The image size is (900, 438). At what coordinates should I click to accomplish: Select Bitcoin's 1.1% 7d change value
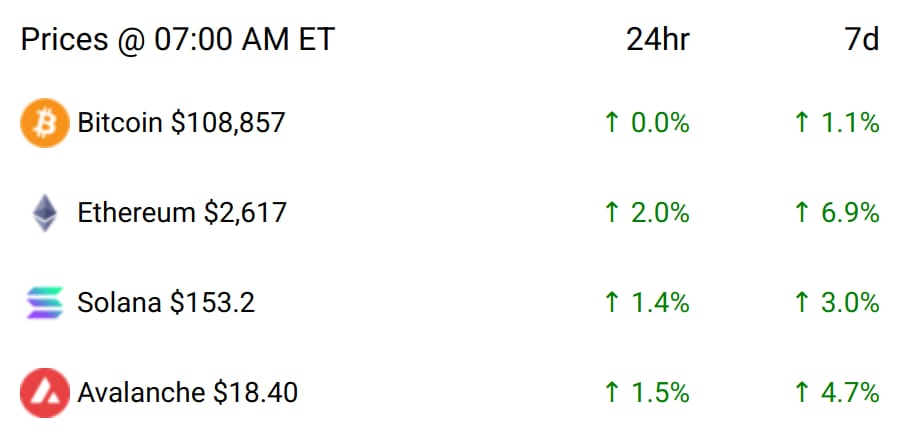pyautogui.click(x=850, y=123)
